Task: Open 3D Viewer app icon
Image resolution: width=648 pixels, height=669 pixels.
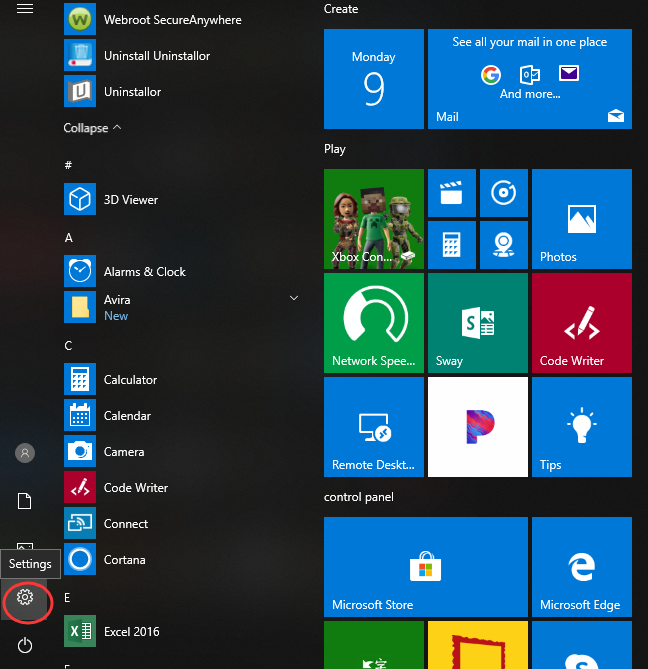Action: (x=80, y=199)
